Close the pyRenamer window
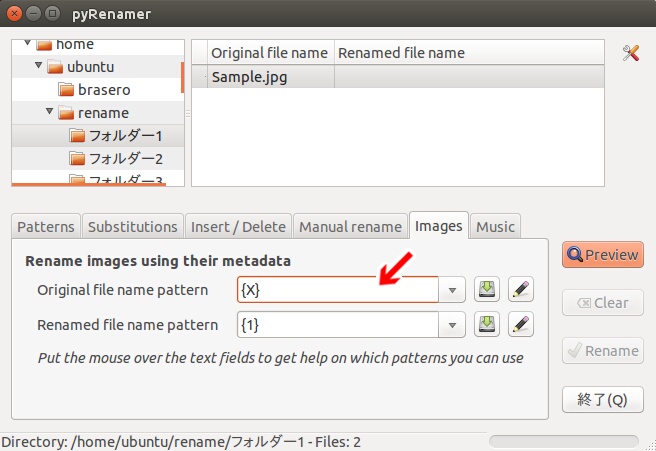Viewport: 656px width, 451px height. tap(14, 13)
